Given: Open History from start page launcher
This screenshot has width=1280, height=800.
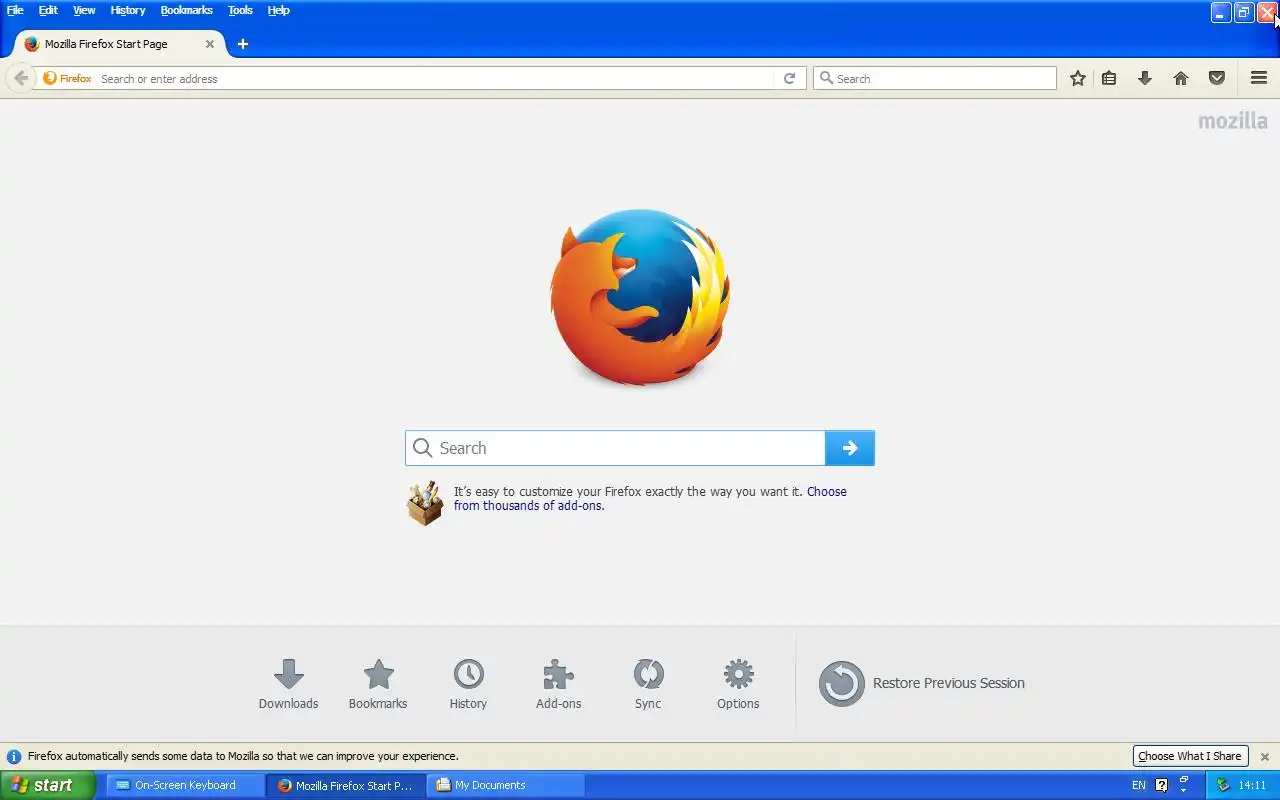Looking at the screenshot, I should click(468, 685).
